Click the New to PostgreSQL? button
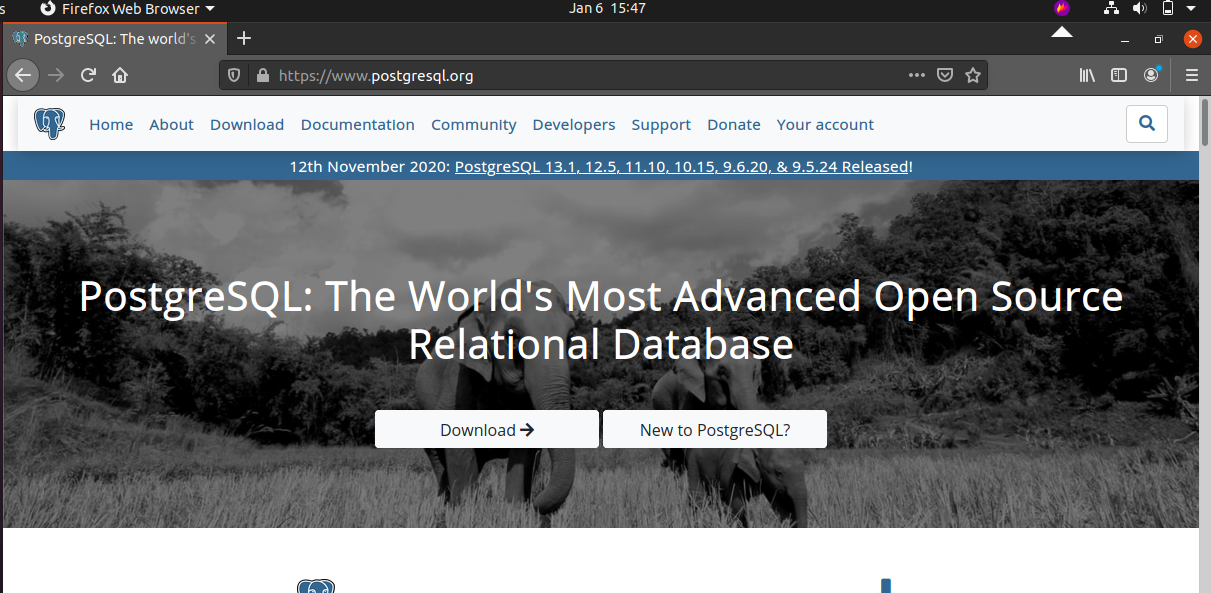The image size is (1211, 593). click(714, 430)
